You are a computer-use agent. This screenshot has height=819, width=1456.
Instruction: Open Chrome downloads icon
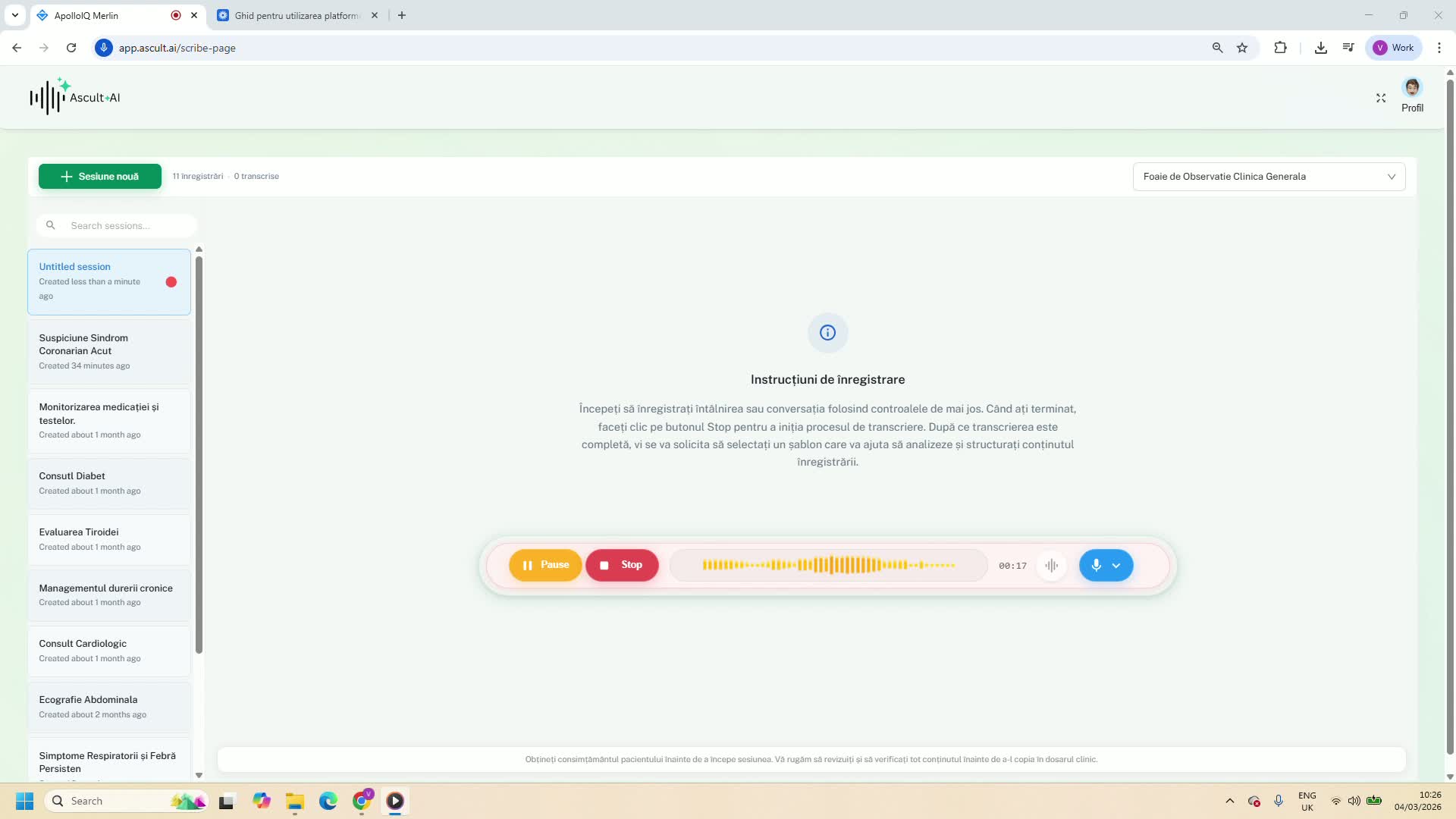point(1320,48)
